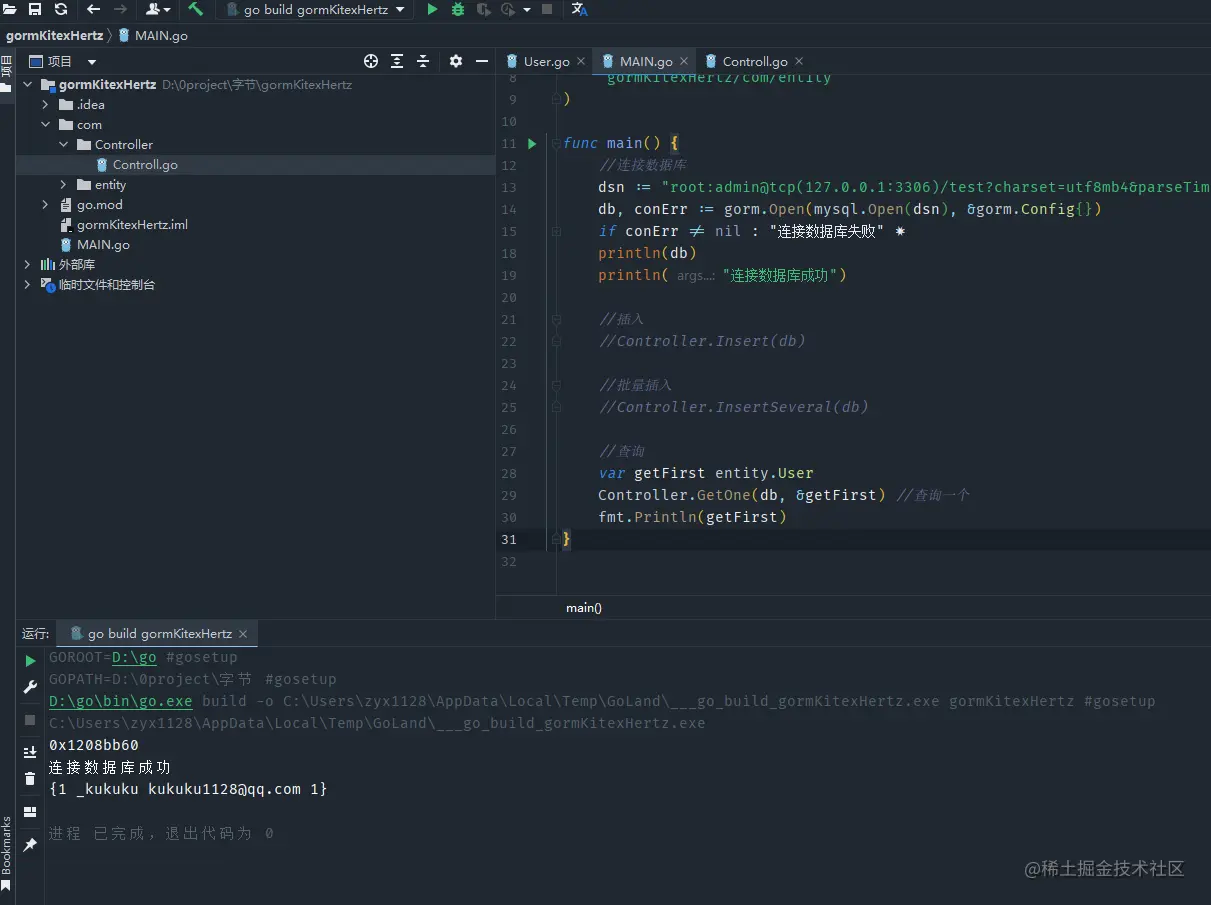Screen dimensions: 1211x905
Task: Collapse the gormKitexHertz project root node
Action: click(x=28, y=85)
